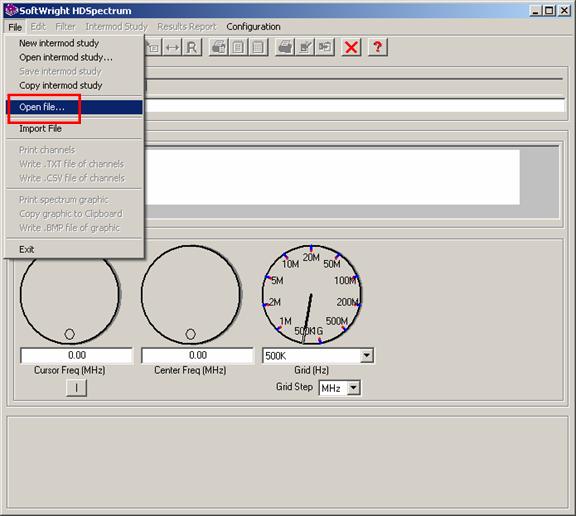The image size is (576, 516).
Task: Click Copy graphic to Clipboard entry
Action: (71, 214)
